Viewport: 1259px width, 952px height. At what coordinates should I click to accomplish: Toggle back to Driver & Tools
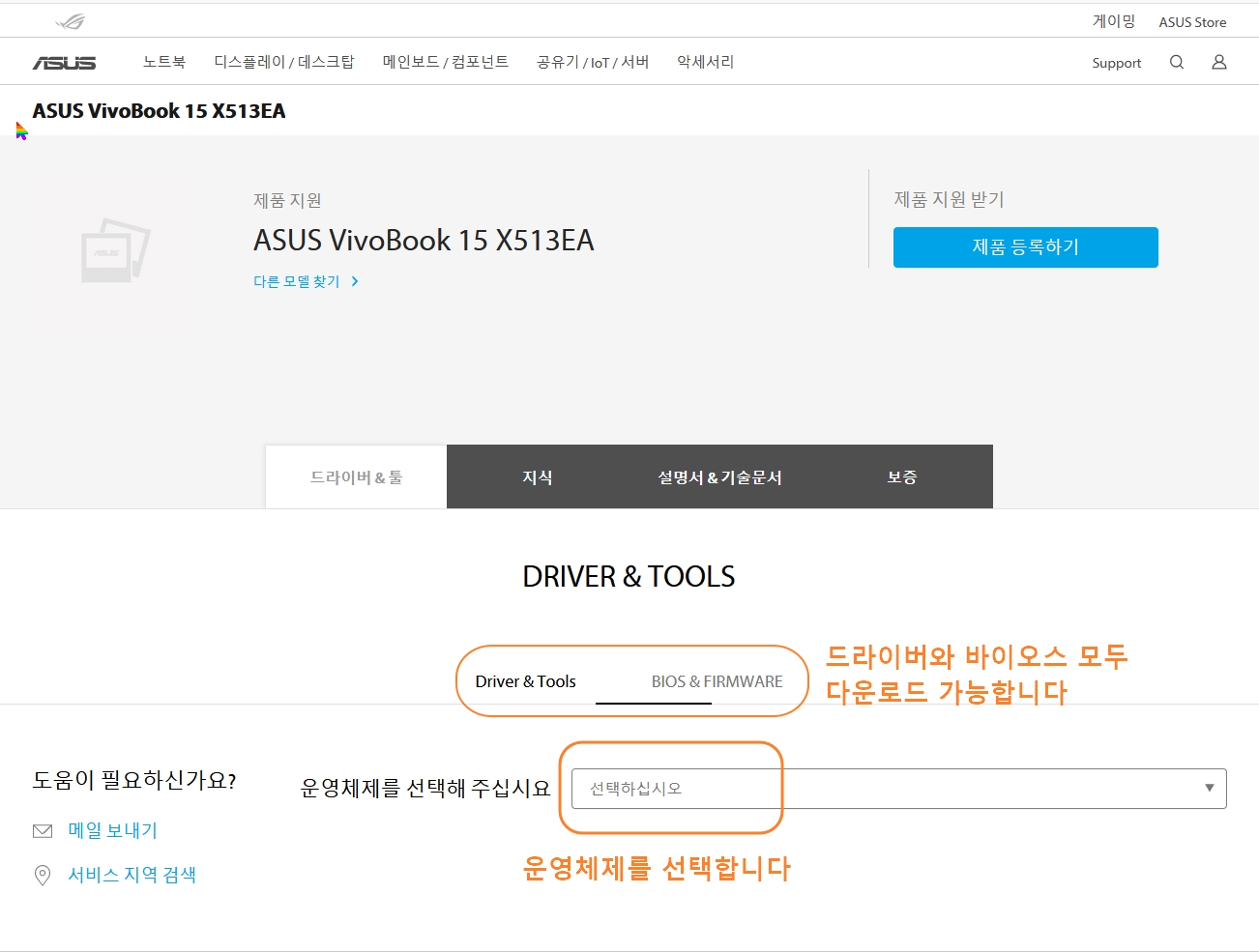524,680
